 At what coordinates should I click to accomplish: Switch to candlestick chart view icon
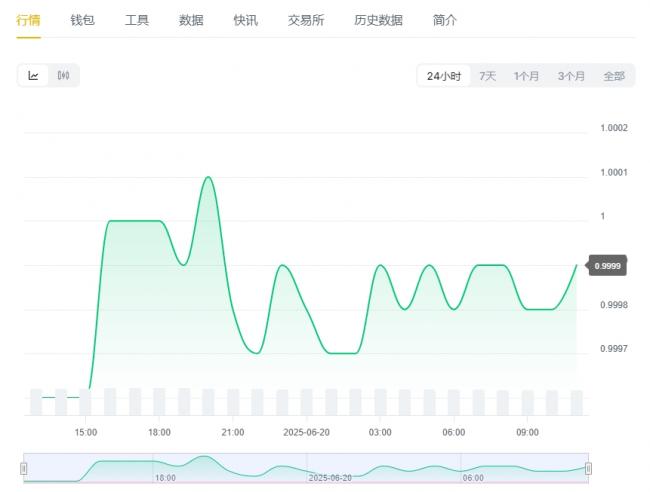coord(63,75)
